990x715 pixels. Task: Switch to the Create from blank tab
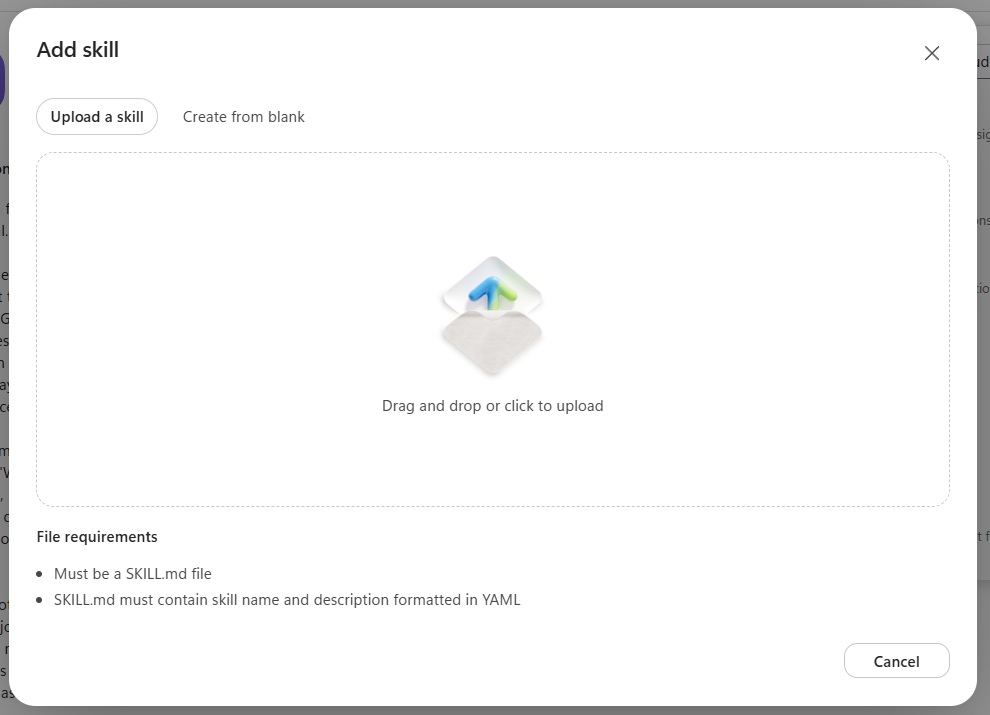(x=244, y=117)
